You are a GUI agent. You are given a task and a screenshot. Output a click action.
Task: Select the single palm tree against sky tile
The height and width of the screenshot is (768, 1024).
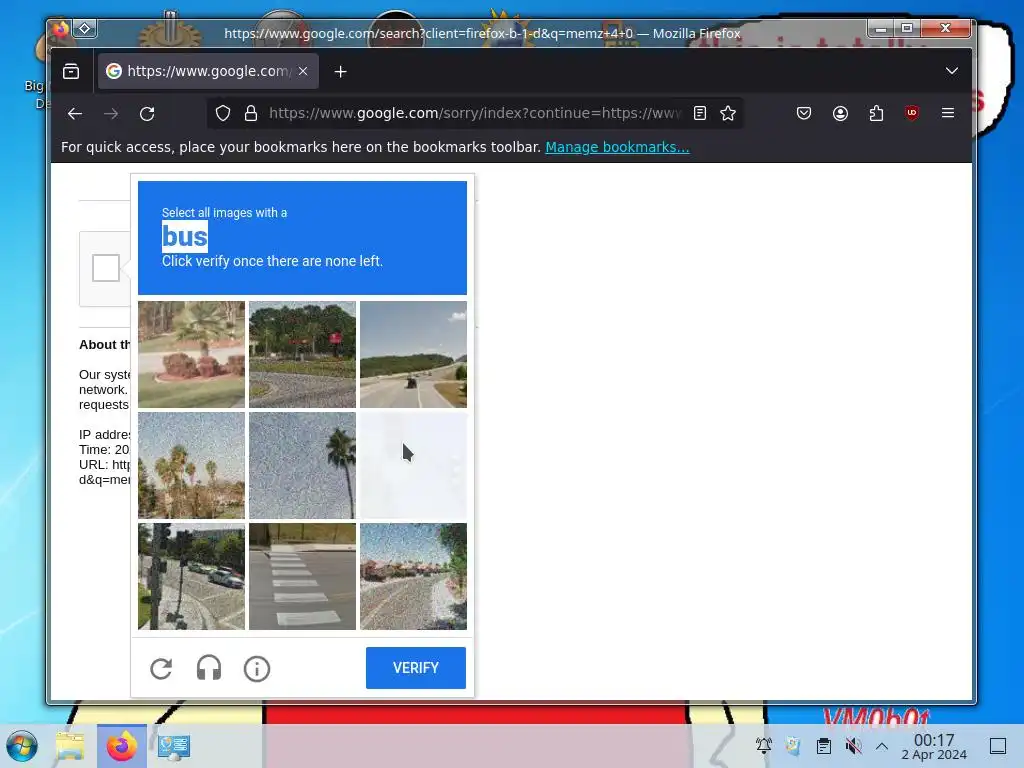tap(302, 465)
